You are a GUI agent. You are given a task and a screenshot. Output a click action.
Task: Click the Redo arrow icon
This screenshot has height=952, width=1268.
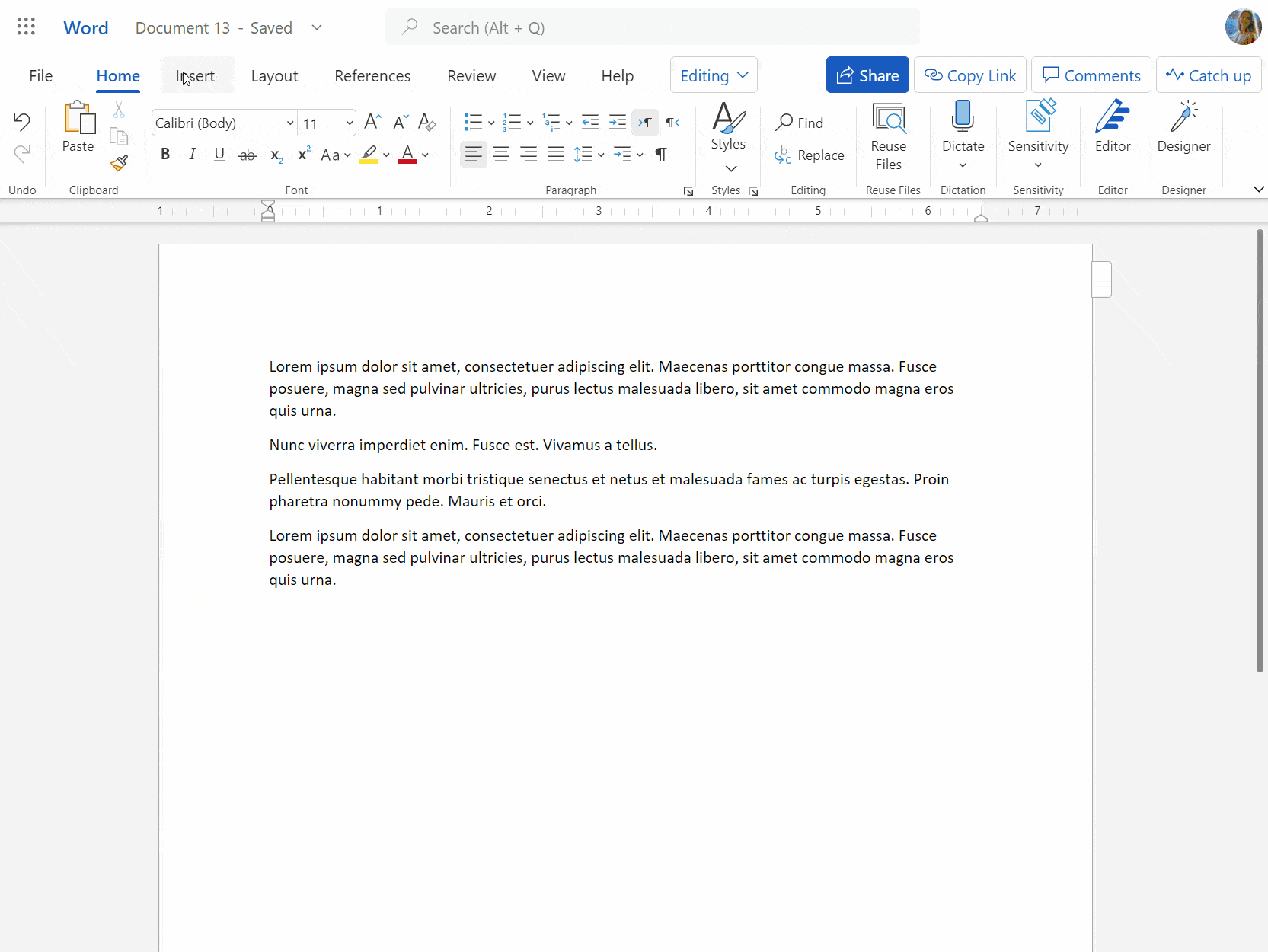click(22, 154)
